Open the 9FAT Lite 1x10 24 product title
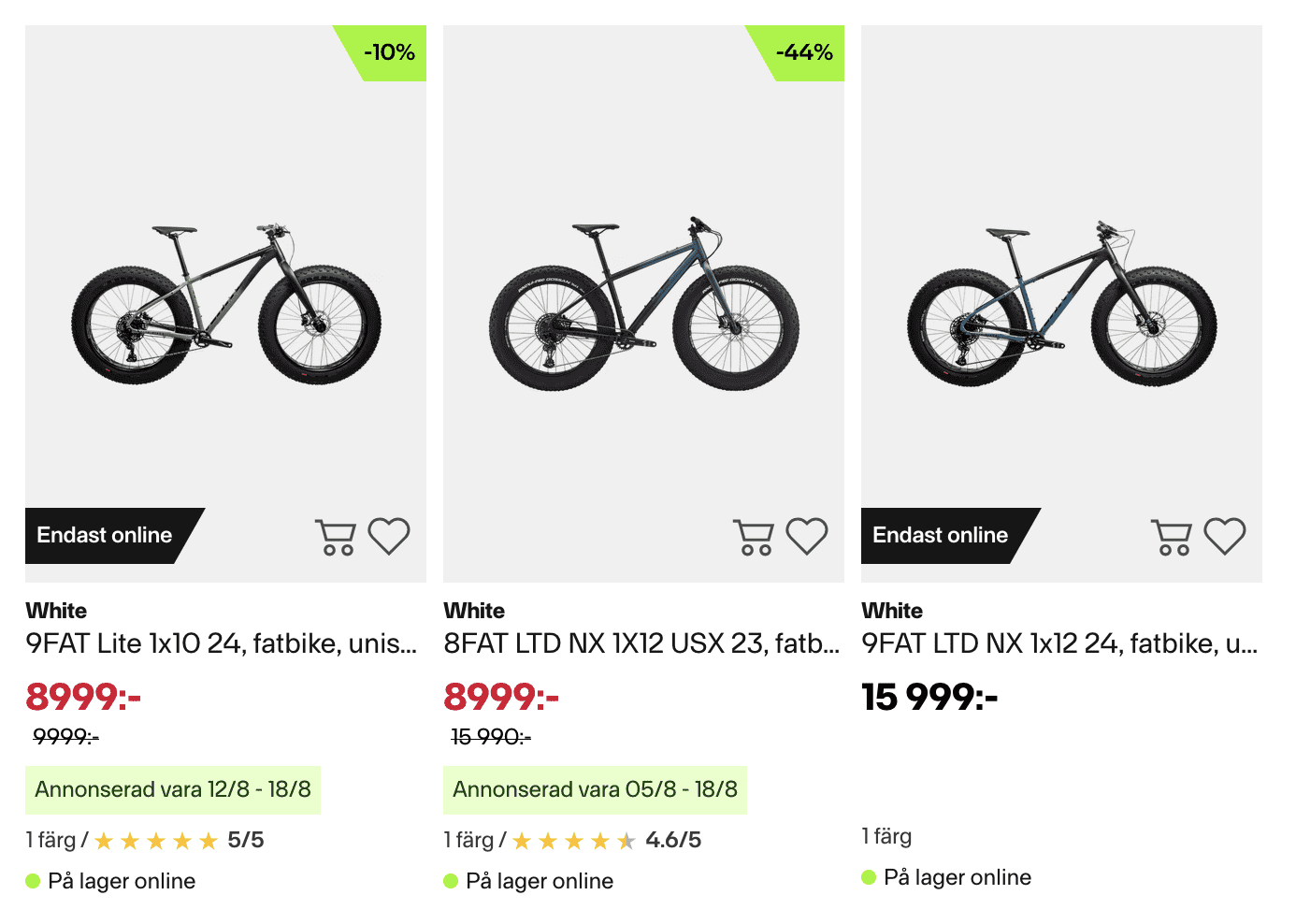1296x924 pixels. (221, 643)
